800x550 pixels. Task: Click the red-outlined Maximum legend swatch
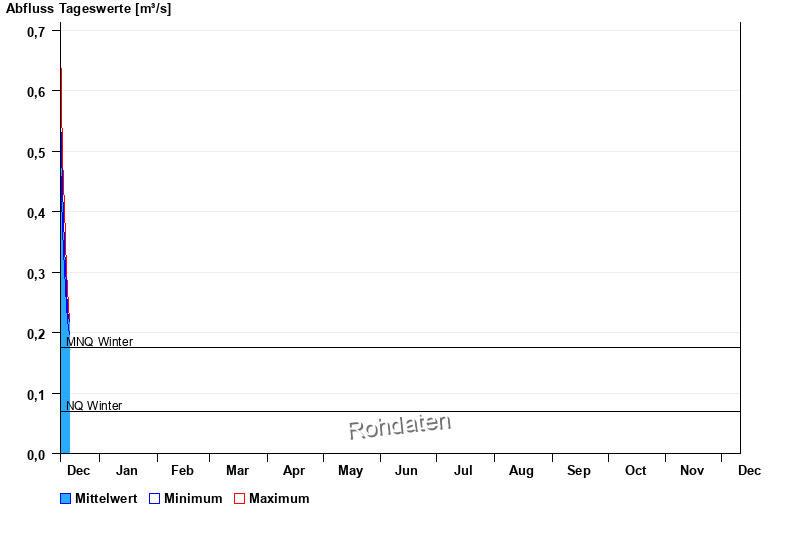tap(239, 499)
